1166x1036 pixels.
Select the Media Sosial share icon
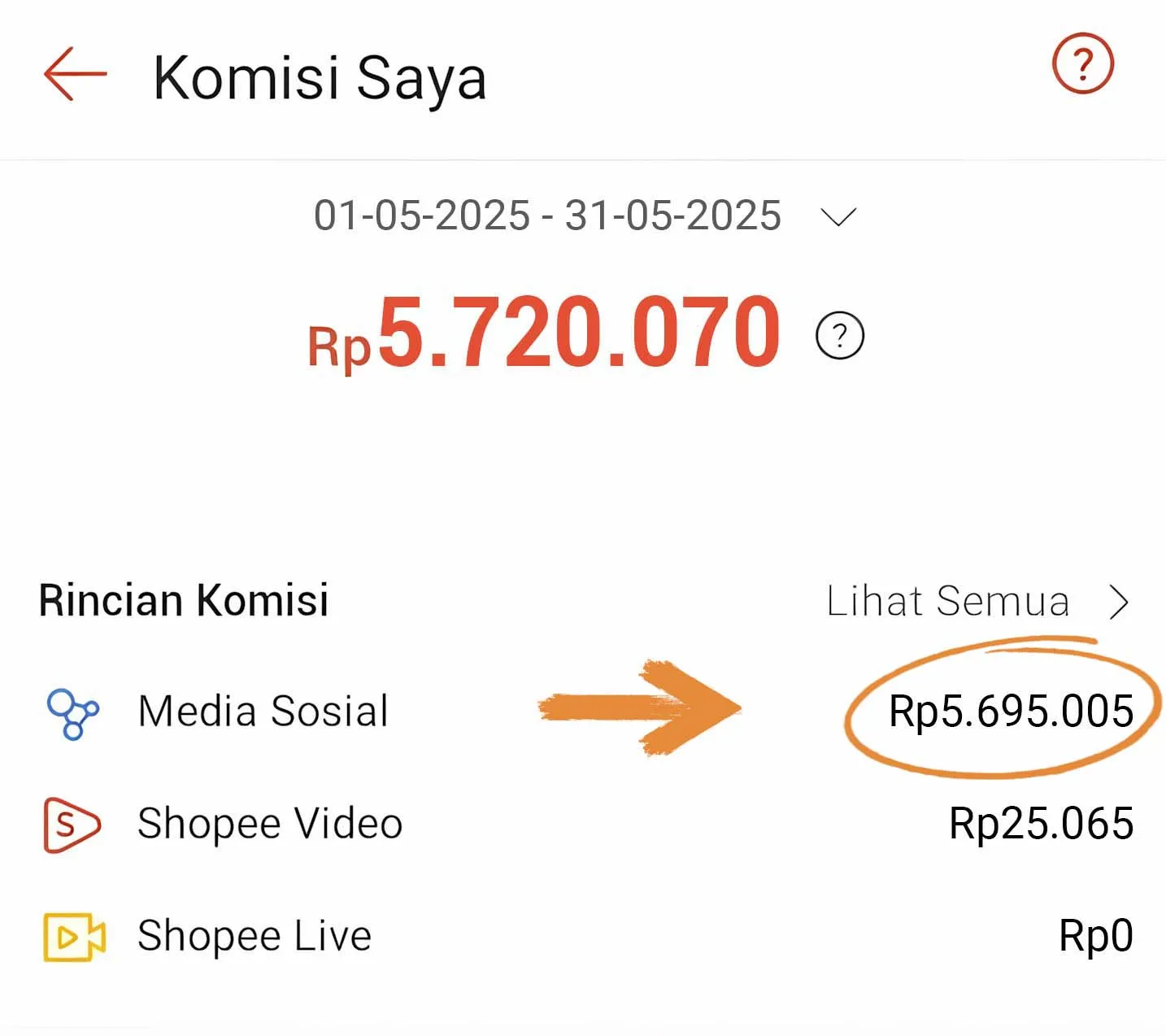(x=72, y=712)
